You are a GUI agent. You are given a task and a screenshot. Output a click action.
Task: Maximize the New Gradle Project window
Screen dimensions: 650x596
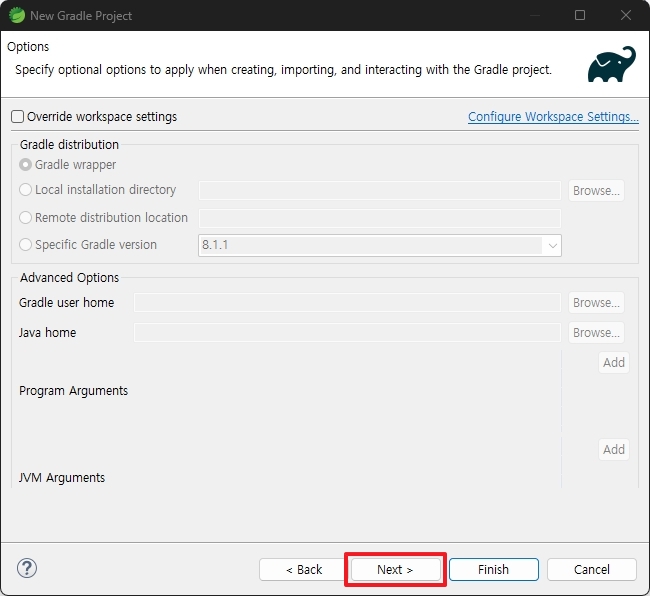pos(580,15)
